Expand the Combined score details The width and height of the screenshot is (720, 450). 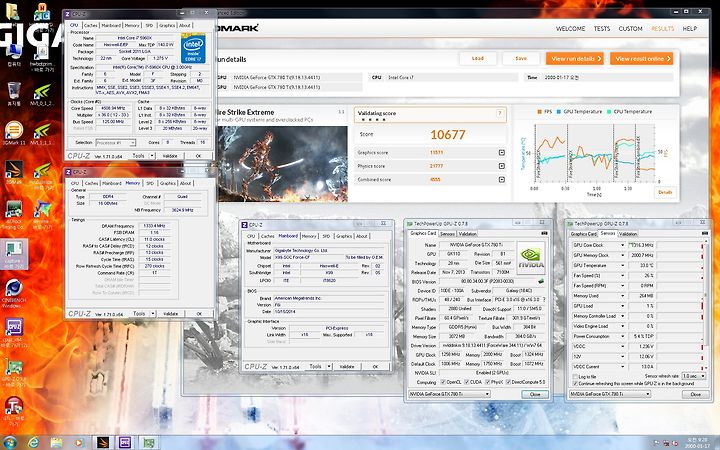[x=501, y=180]
